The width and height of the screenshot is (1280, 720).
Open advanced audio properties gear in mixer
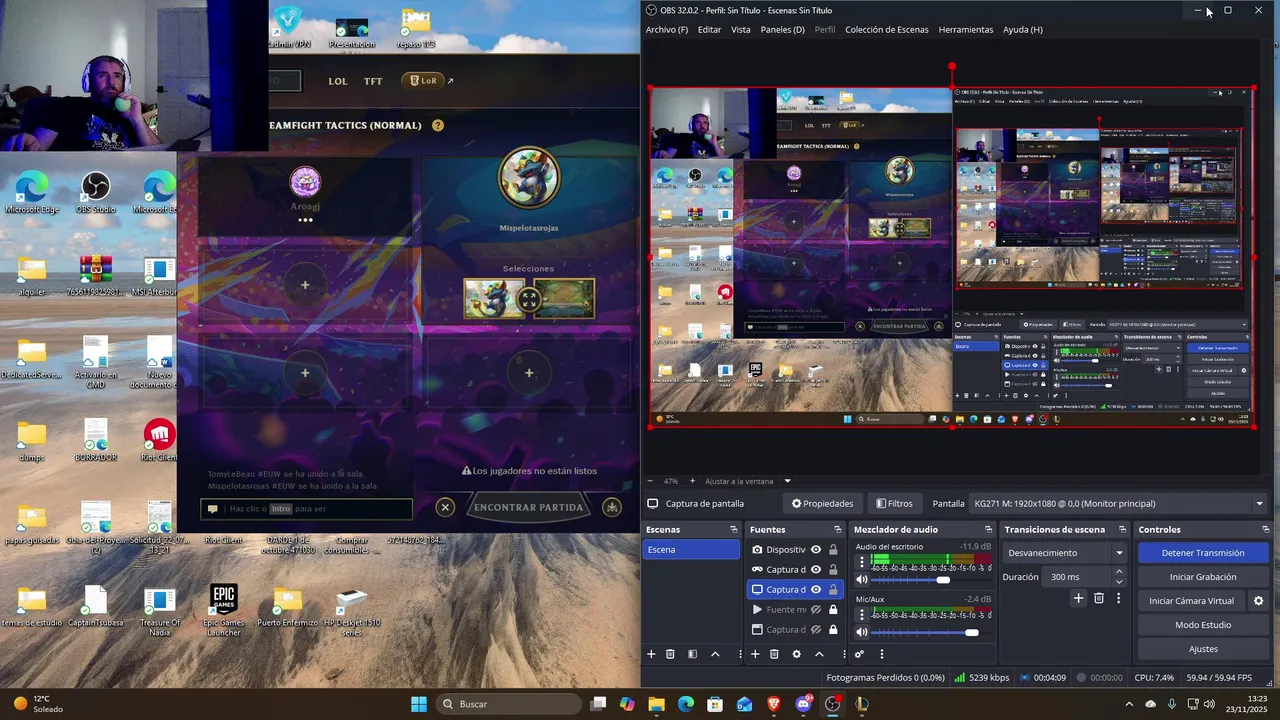859,654
